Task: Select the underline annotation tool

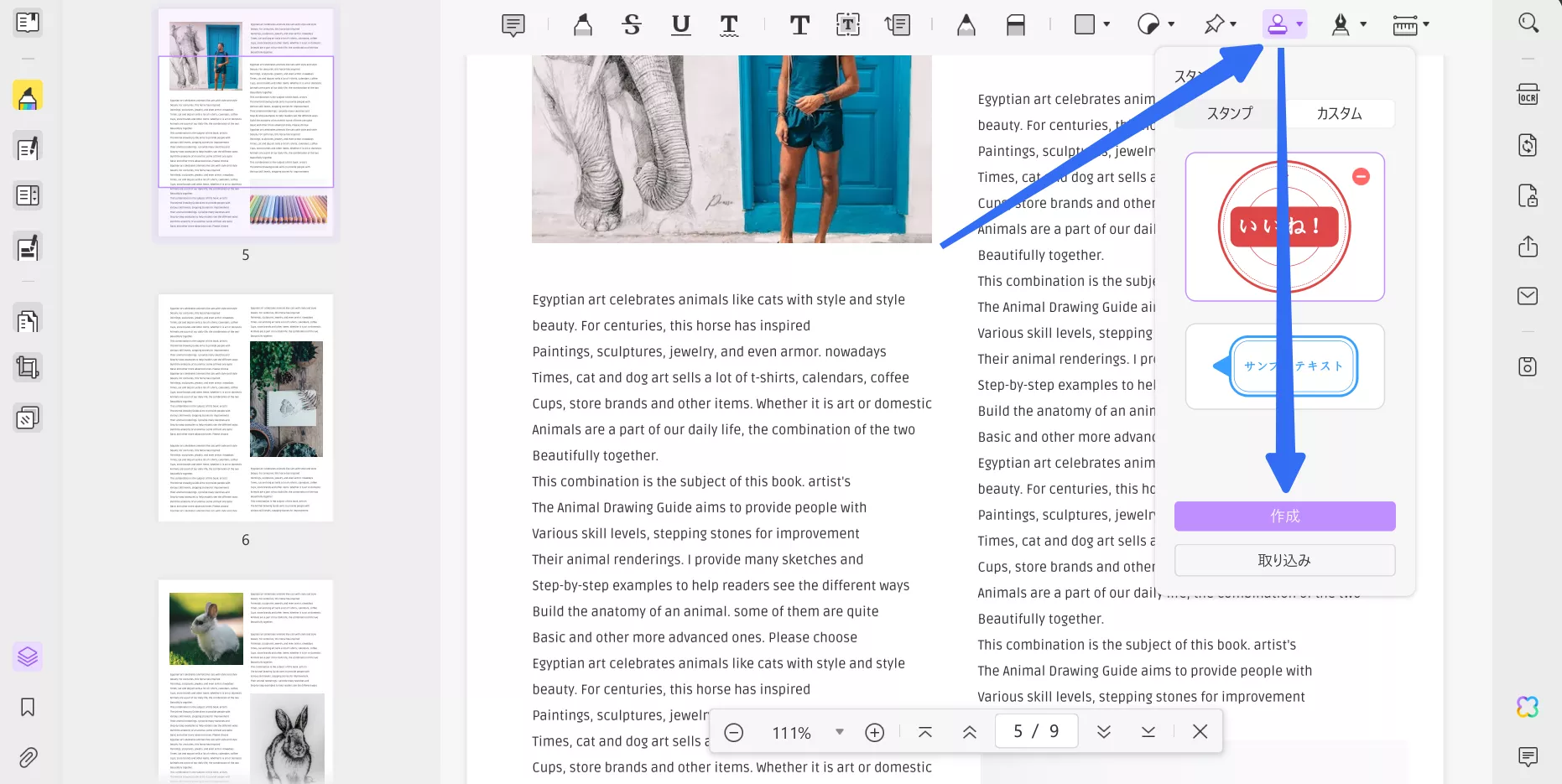Action: coord(680,25)
